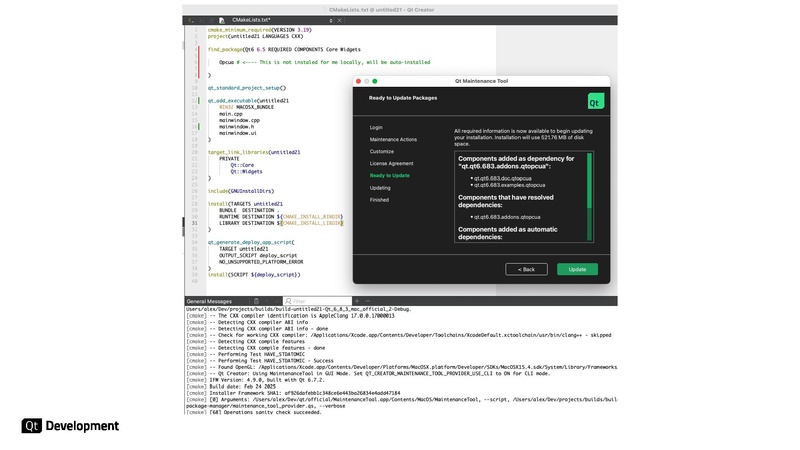Click qt.qt6.683.examples.qtopcua in dependency list
The height and width of the screenshot is (450, 800).
[509, 185]
